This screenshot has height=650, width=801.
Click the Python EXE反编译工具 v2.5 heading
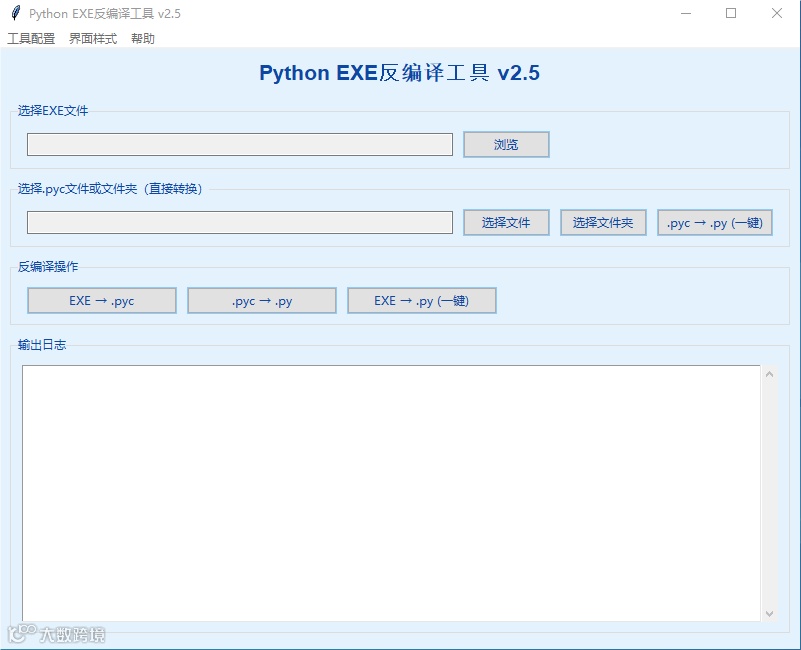[x=399, y=73]
